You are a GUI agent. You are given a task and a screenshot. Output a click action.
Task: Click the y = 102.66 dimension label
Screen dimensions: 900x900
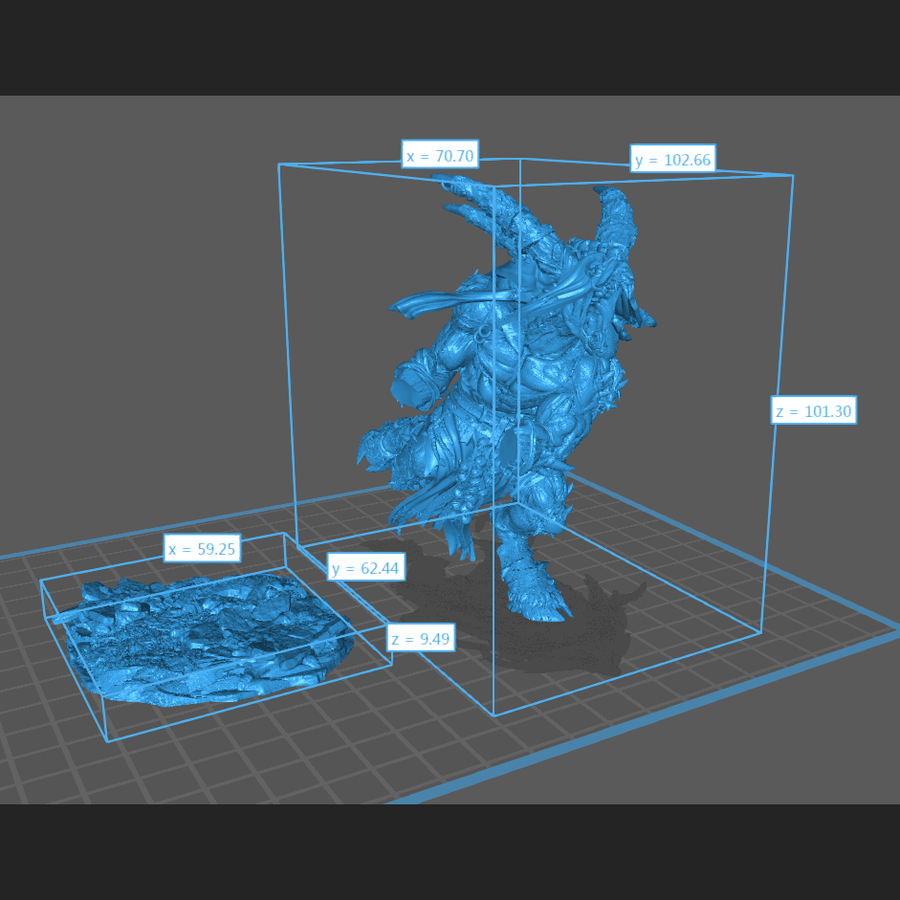[672, 159]
